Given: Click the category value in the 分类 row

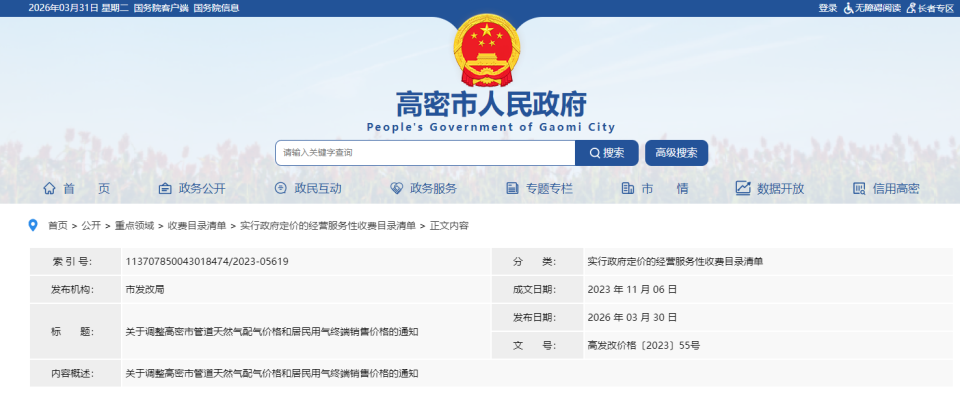Looking at the screenshot, I should (x=675, y=262).
